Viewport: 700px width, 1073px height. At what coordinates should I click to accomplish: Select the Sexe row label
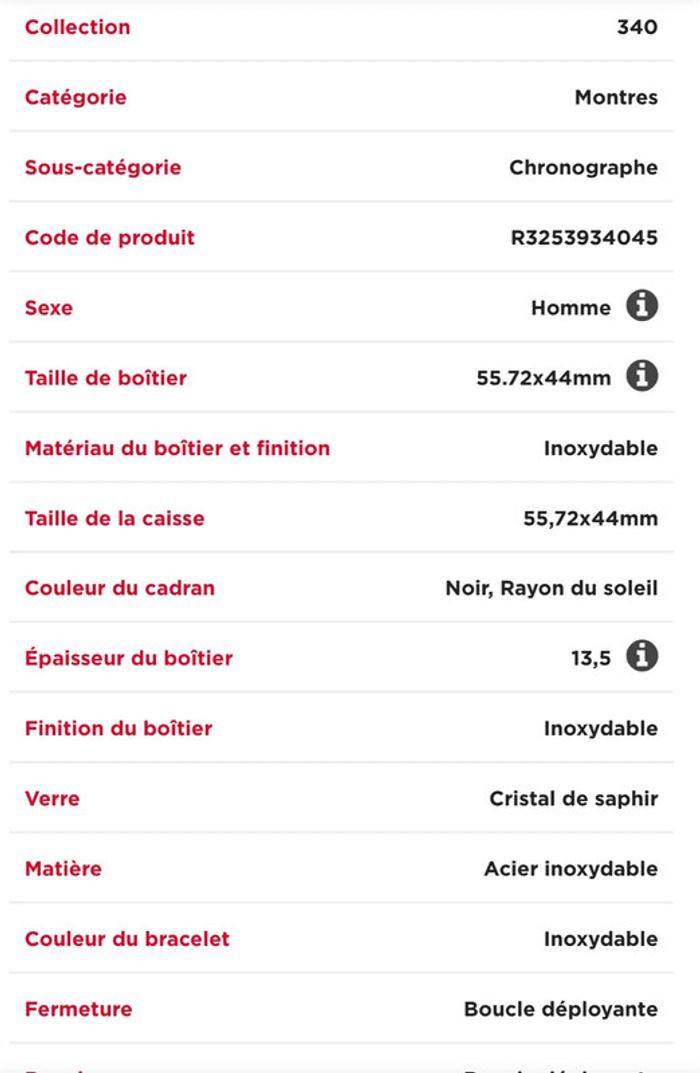49,308
